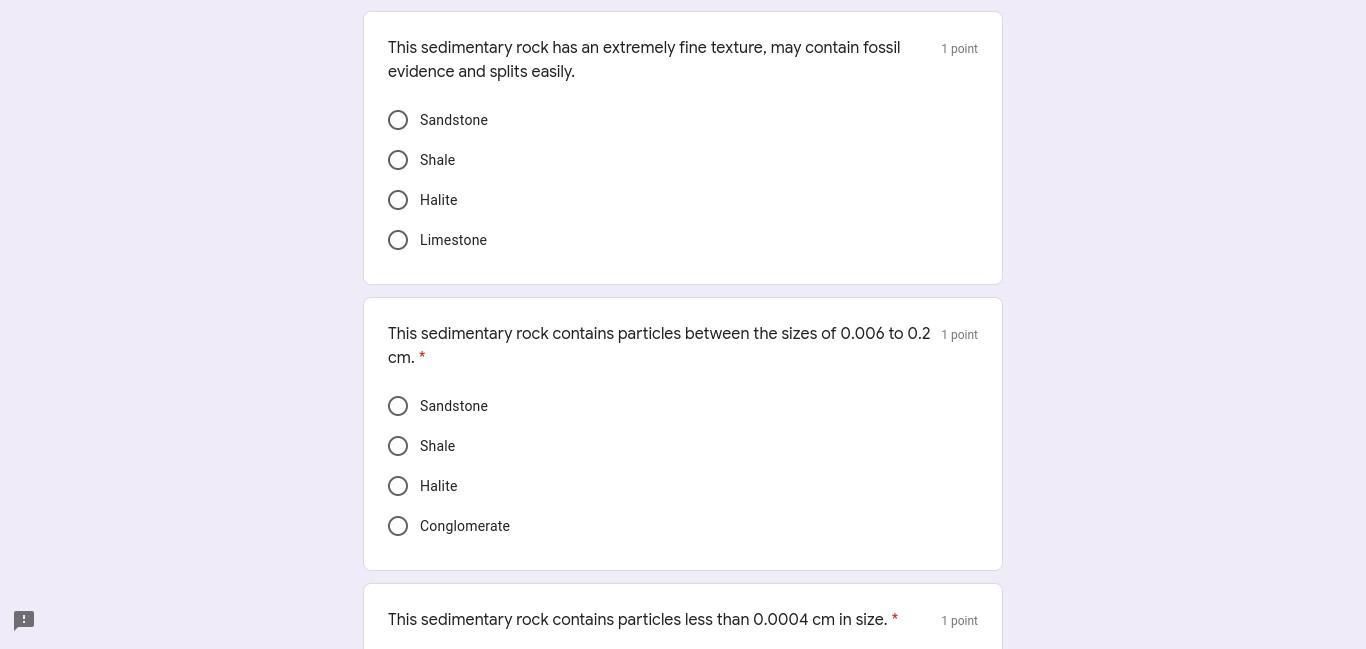
Task: Click "1 point" on the 0.0004 cm question
Action: (x=959, y=621)
